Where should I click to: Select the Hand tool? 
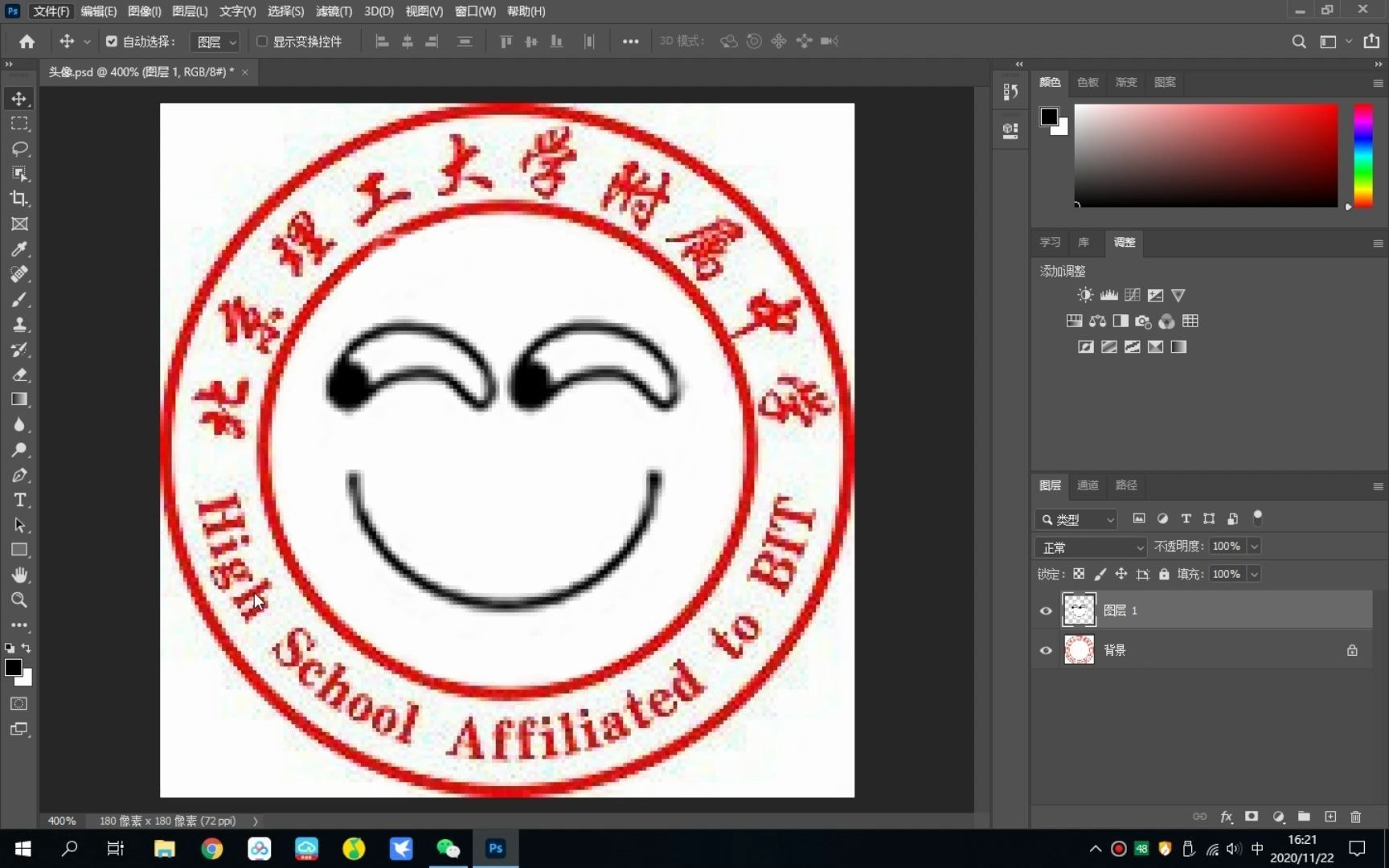click(x=19, y=575)
